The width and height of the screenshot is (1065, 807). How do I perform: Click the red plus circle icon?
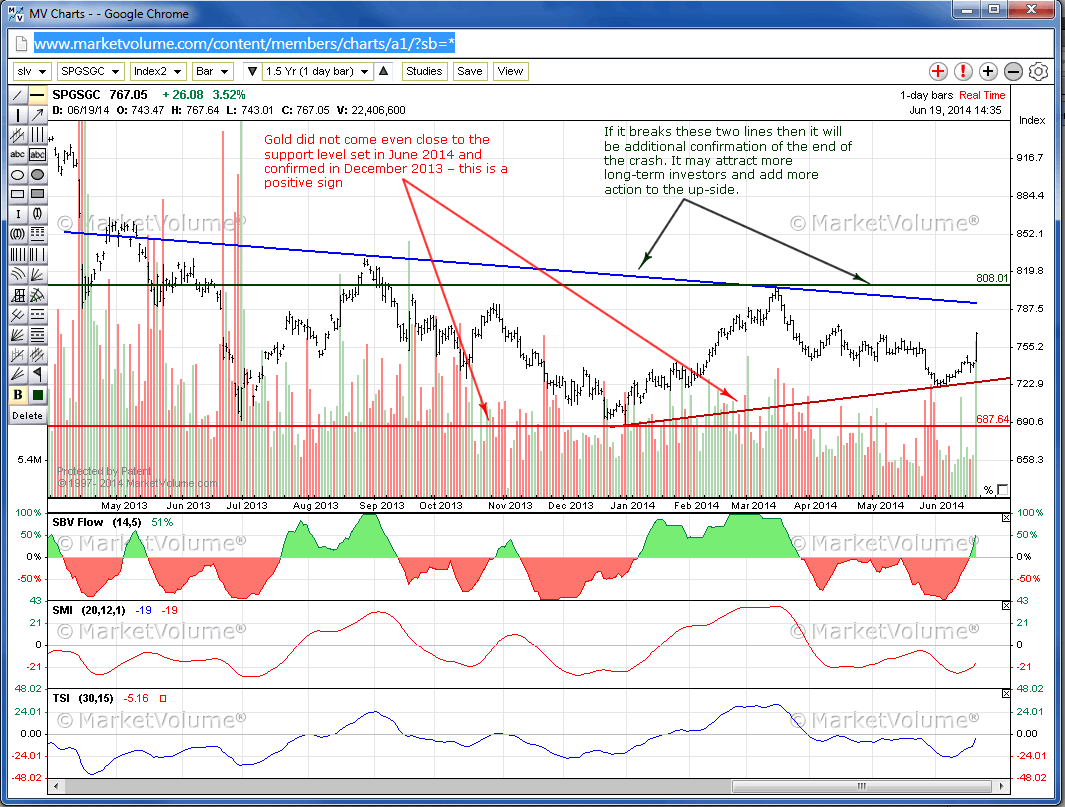click(x=938, y=71)
